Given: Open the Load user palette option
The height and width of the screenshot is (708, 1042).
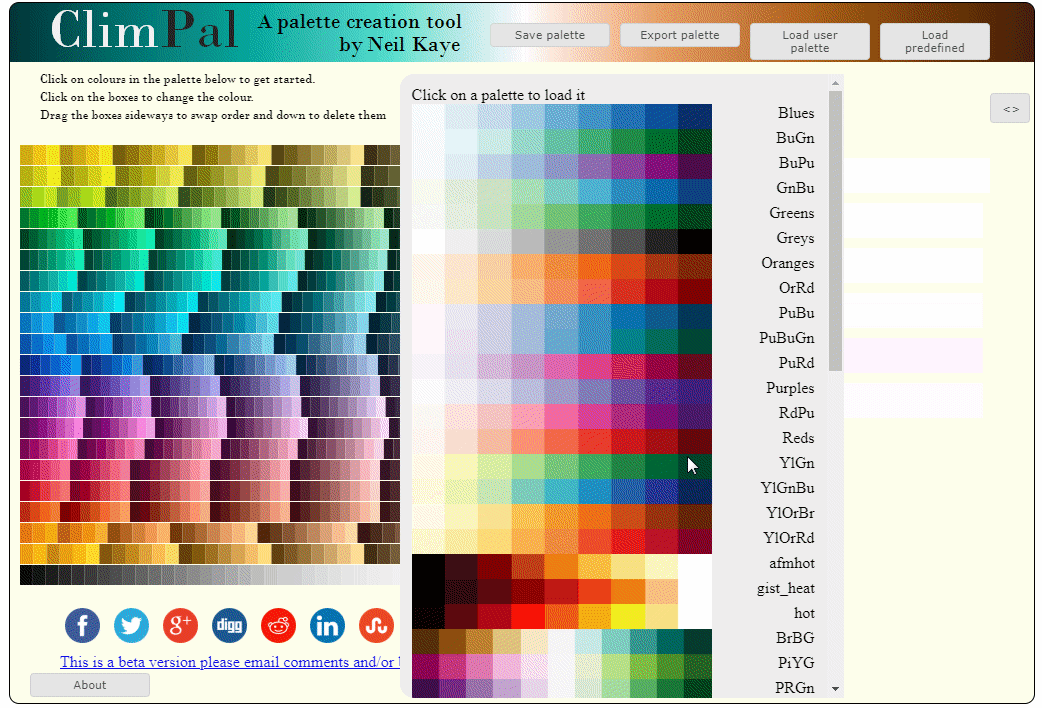Looking at the screenshot, I should click(809, 41).
